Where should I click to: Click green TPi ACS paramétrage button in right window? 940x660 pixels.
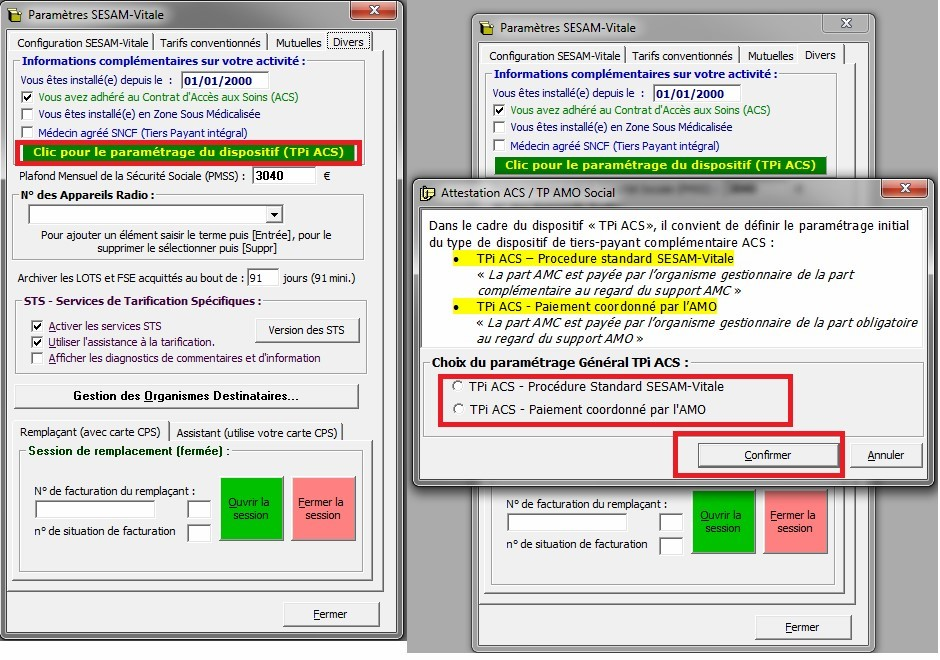coord(660,165)
